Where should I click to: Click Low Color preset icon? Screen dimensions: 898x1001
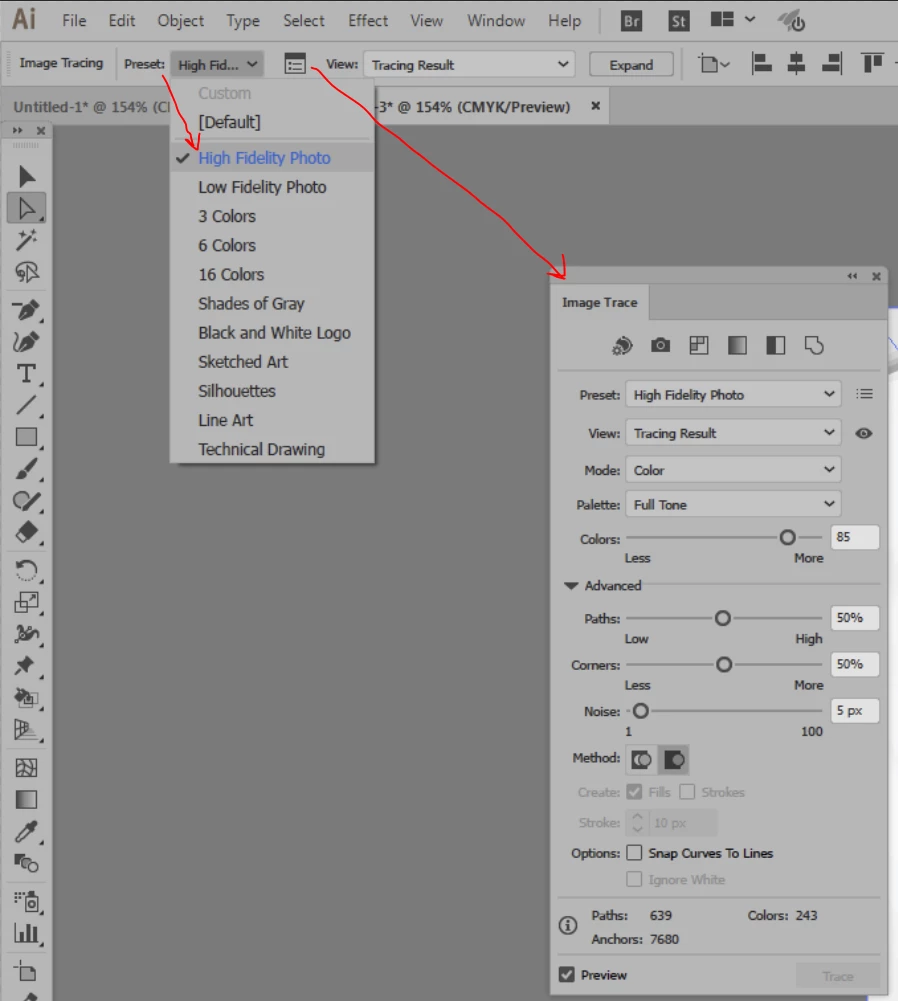(x=699, y=346)
